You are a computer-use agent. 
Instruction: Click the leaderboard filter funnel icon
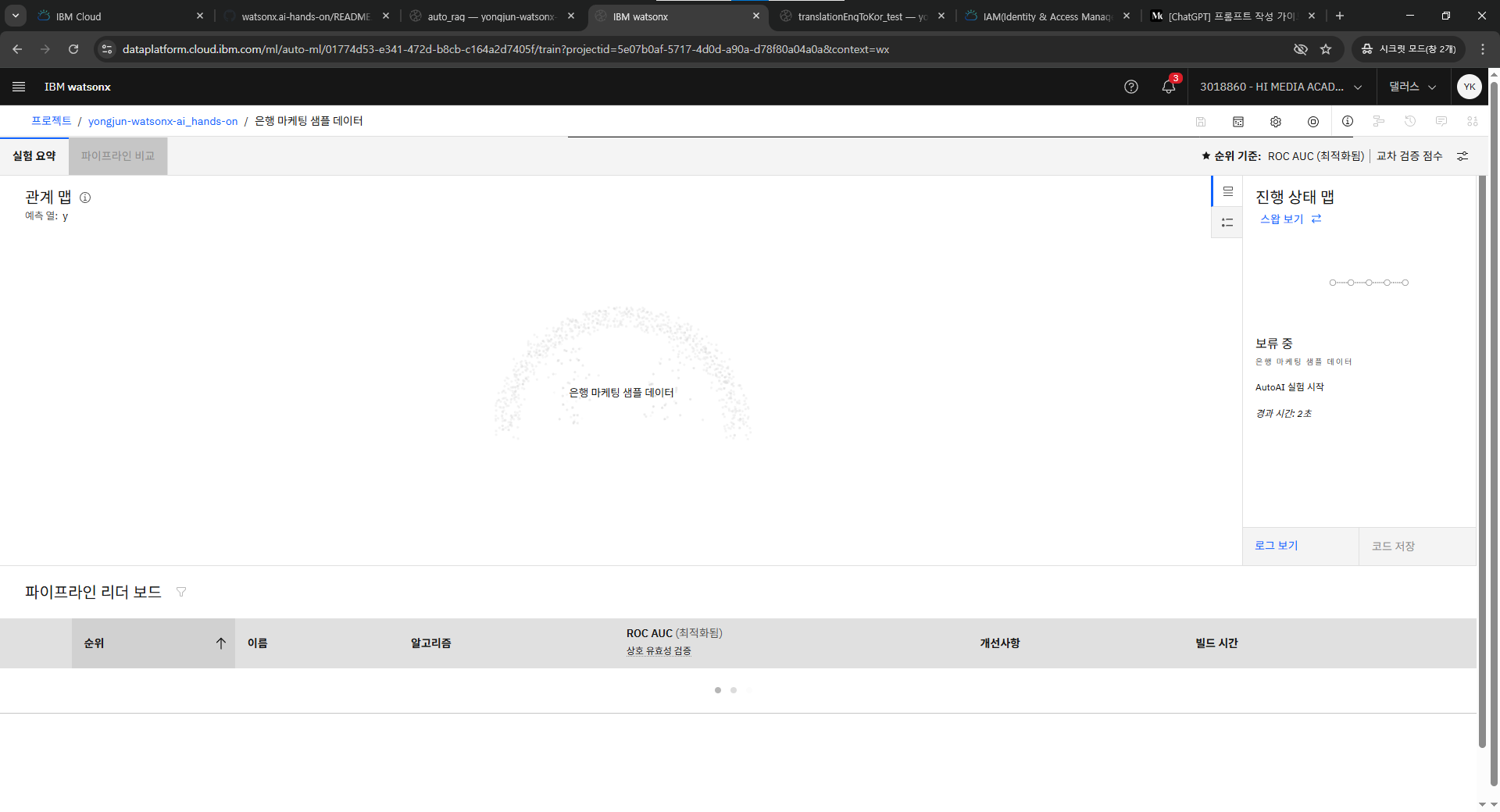pyautogui.click(x=181, y=592)
